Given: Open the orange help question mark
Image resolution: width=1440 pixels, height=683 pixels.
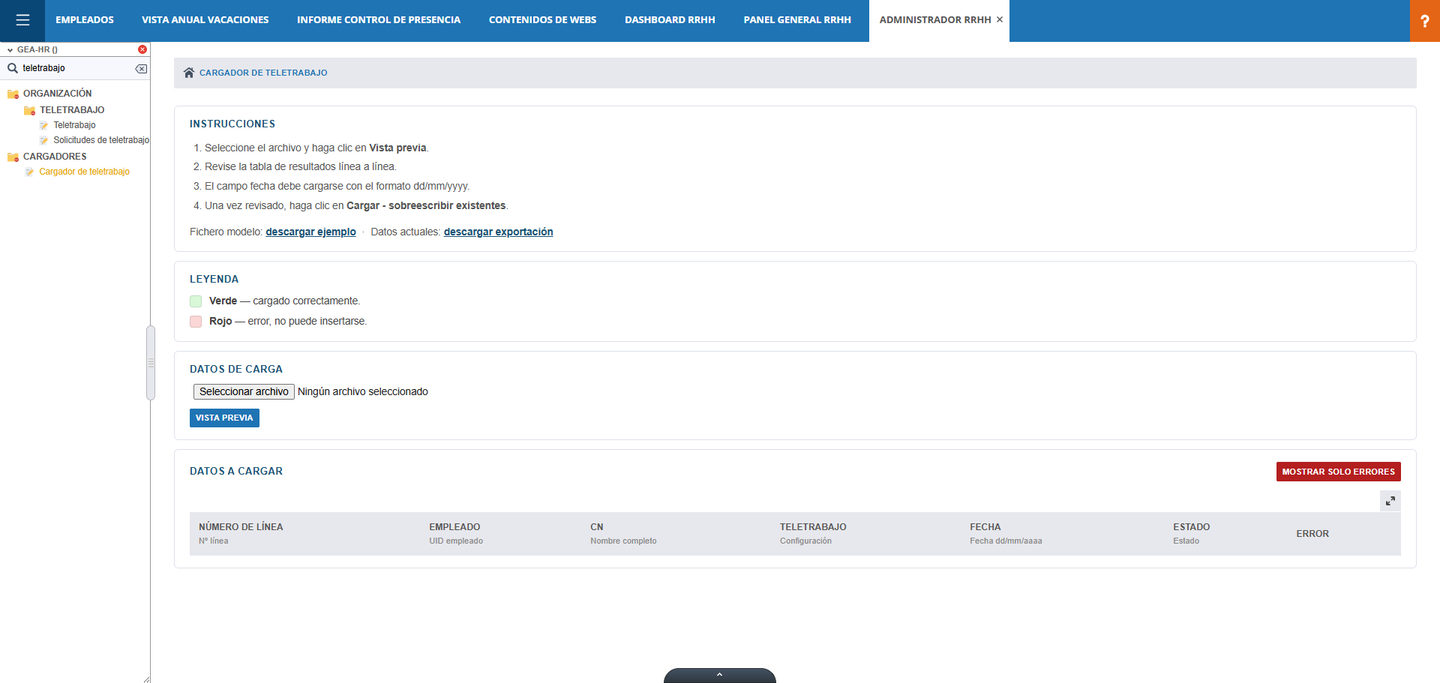Looking at the screenshot, I should click(1424, 21).
